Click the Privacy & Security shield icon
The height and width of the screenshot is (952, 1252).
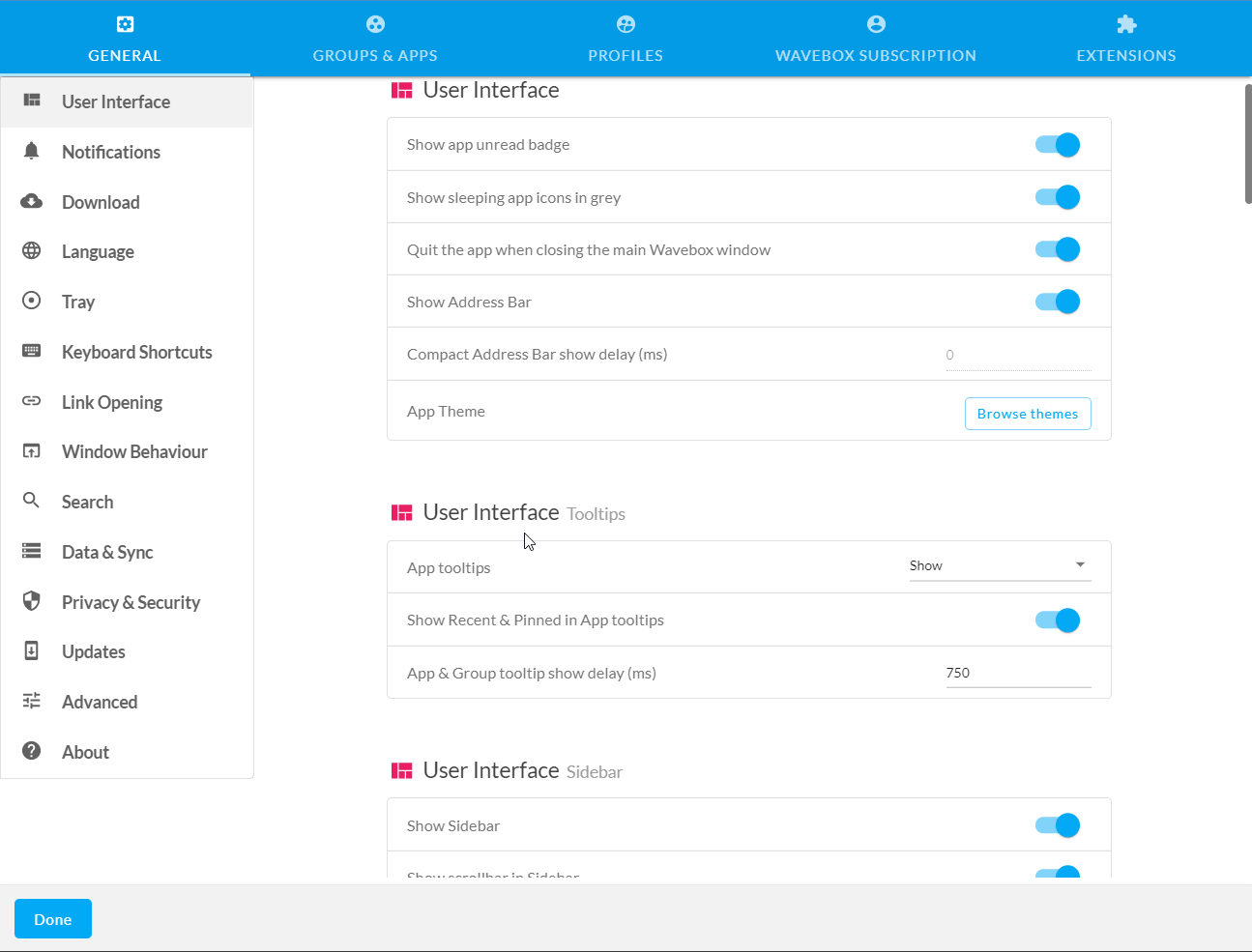coord(32,601)
